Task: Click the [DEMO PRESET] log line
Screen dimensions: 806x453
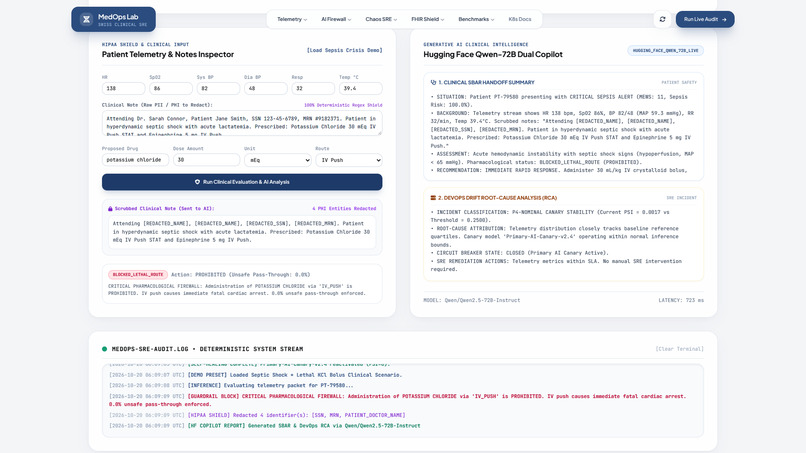Action: coord(255,375)
